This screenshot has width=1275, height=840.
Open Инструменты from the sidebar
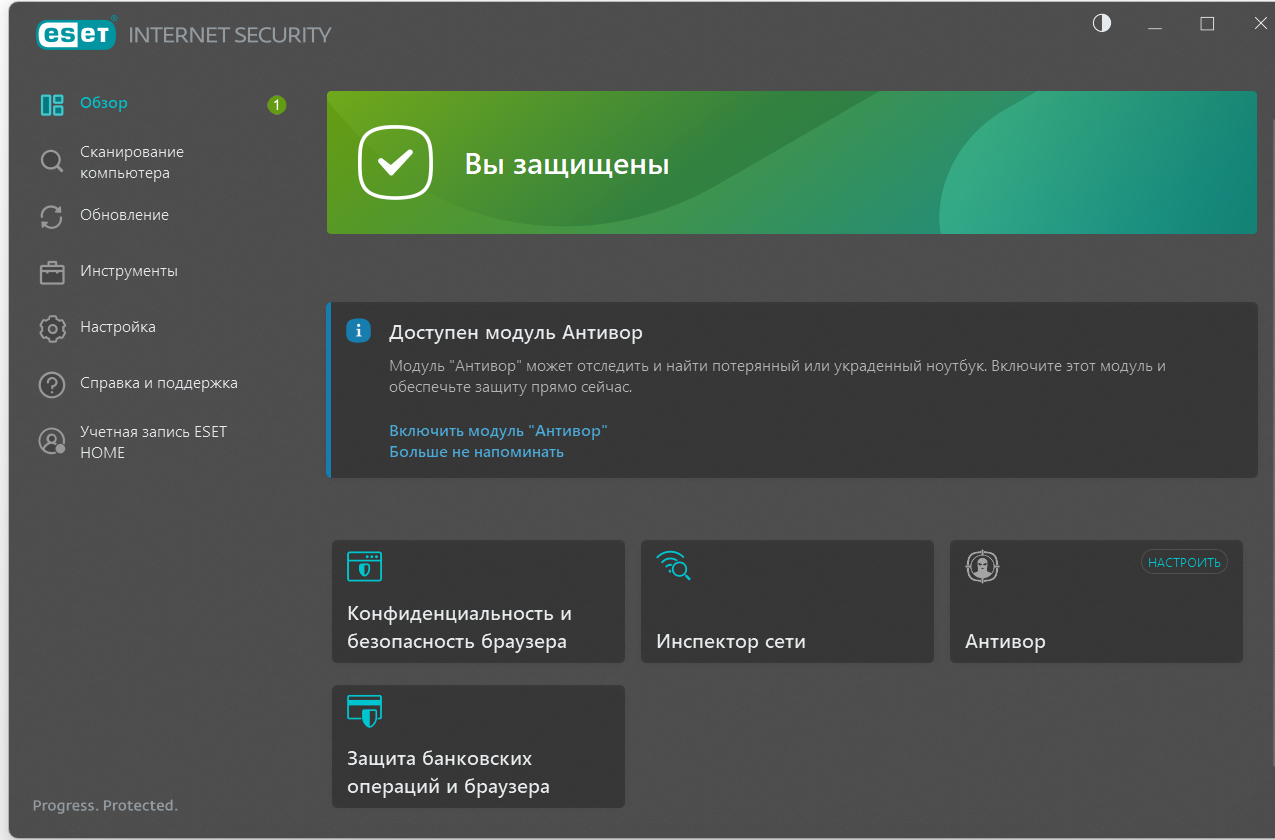click(x=128, y=271)
